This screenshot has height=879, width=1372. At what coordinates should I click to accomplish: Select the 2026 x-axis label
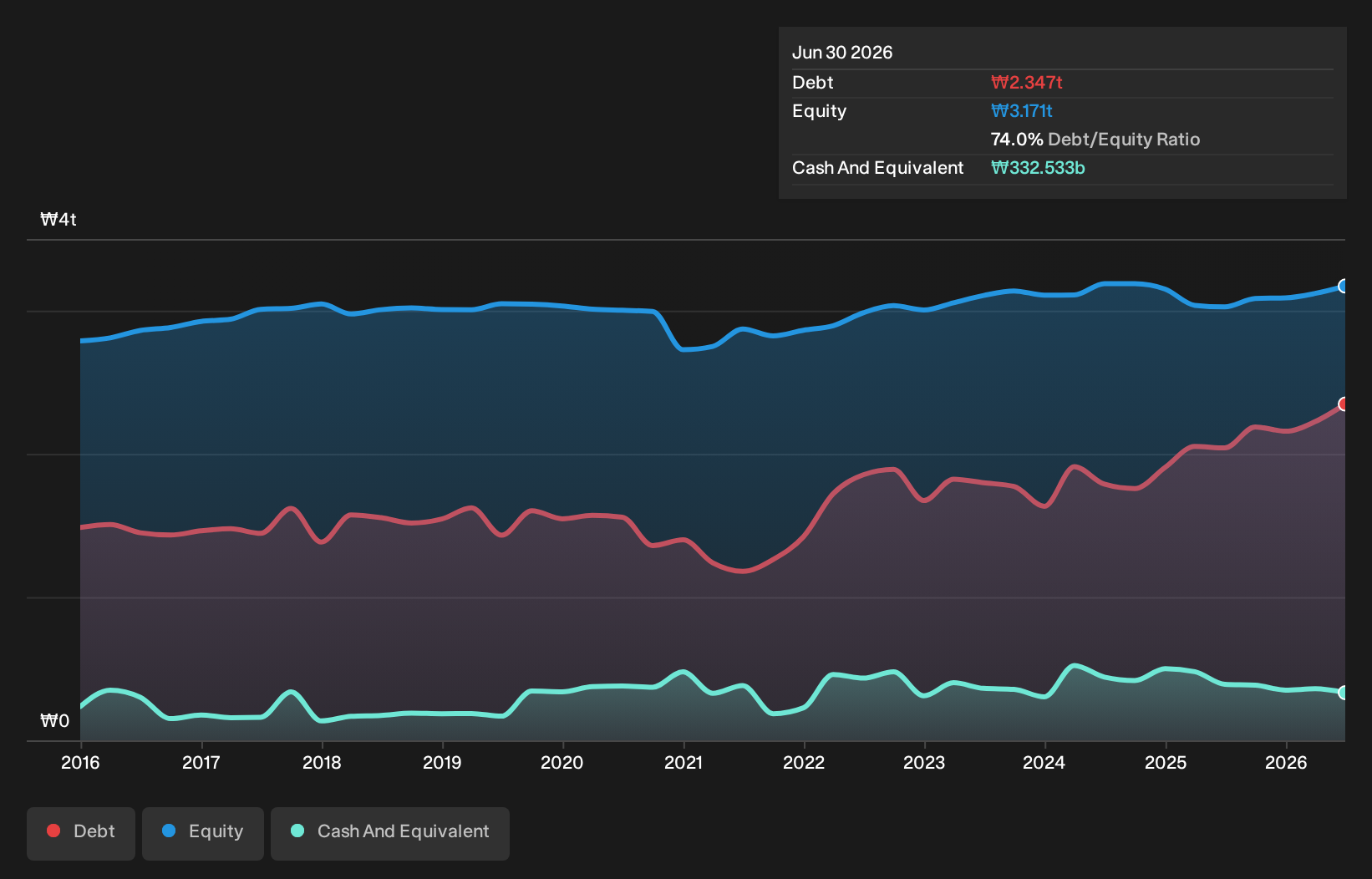[x=1286, y=763]
